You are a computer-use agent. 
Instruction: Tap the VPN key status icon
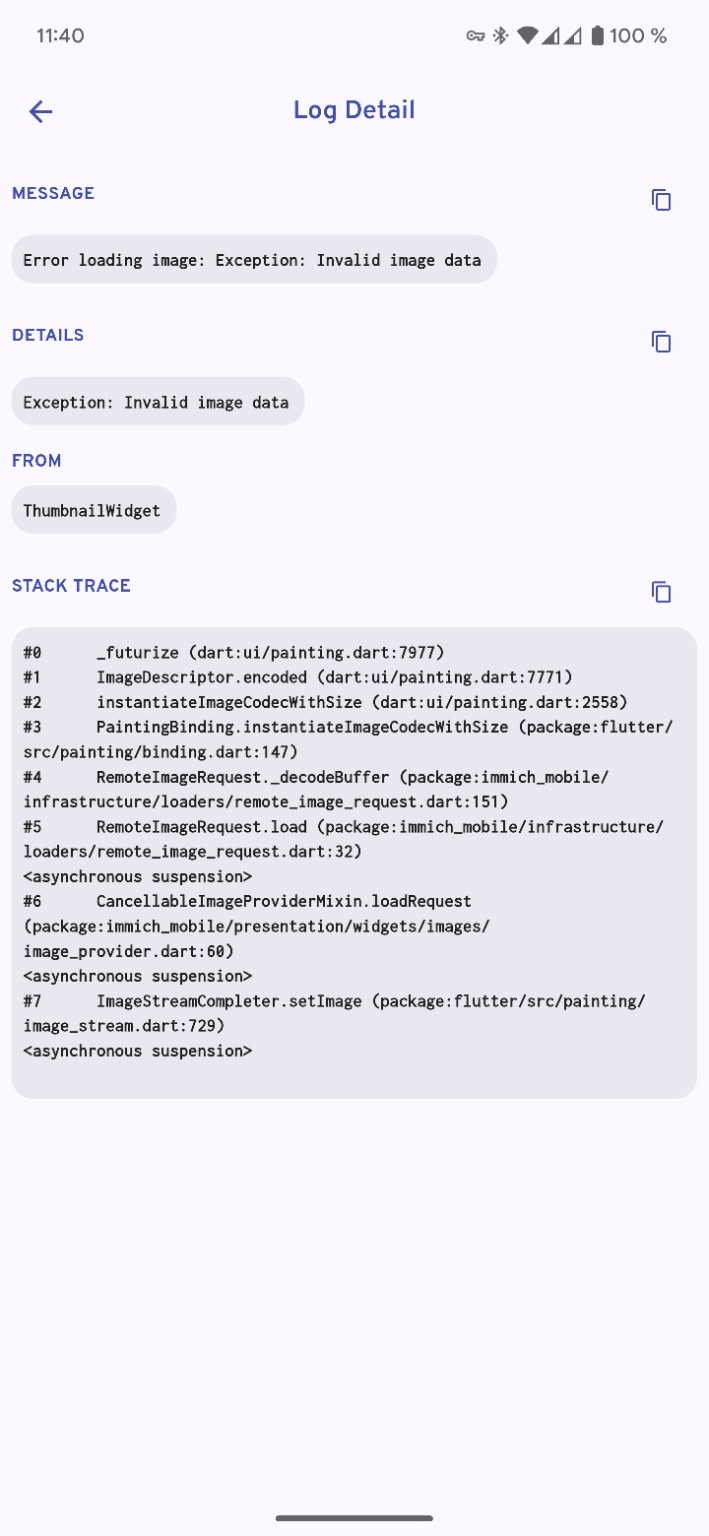pos(476,36)
